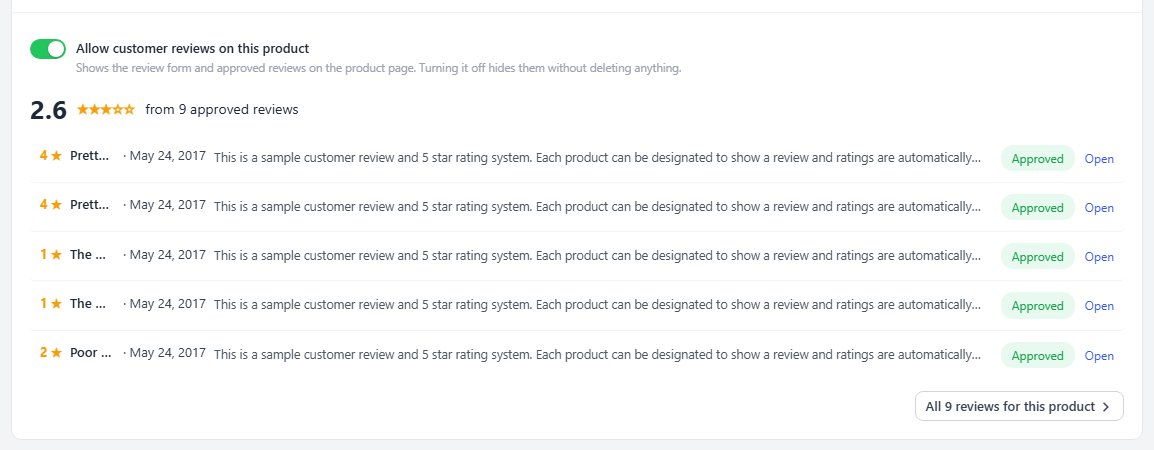This screenshot has width=1154, height=450.
Task: Click the review form description help text
Action: tap(378, 68)
